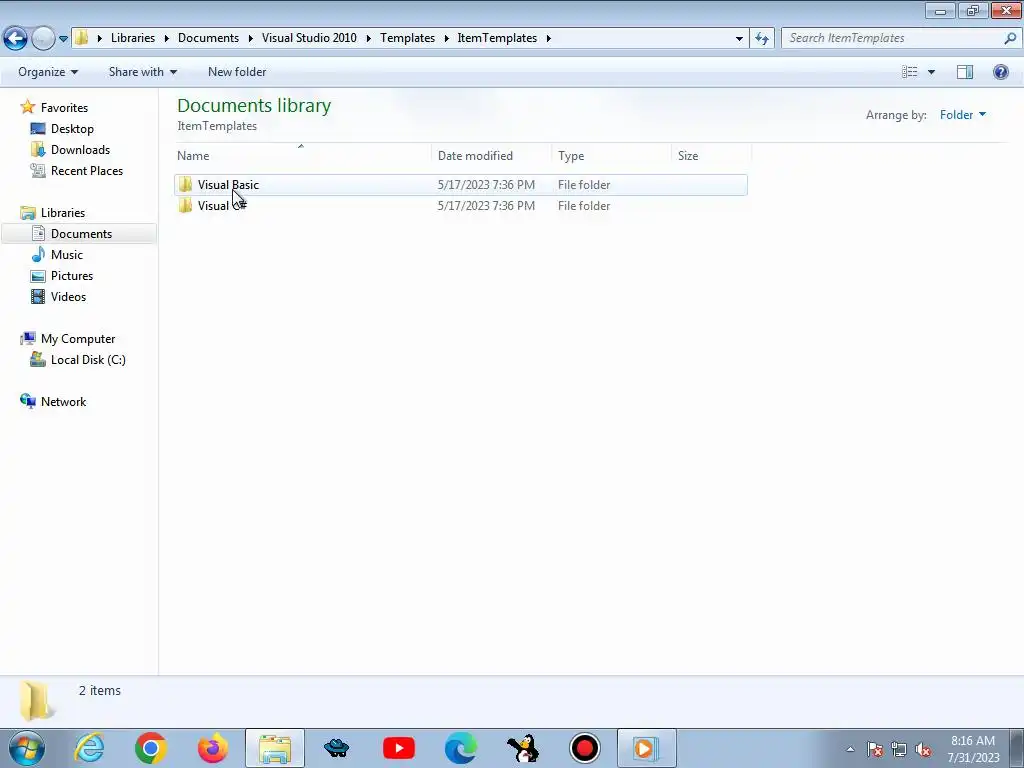Open the Arrange by Folder dropdown

963,115
